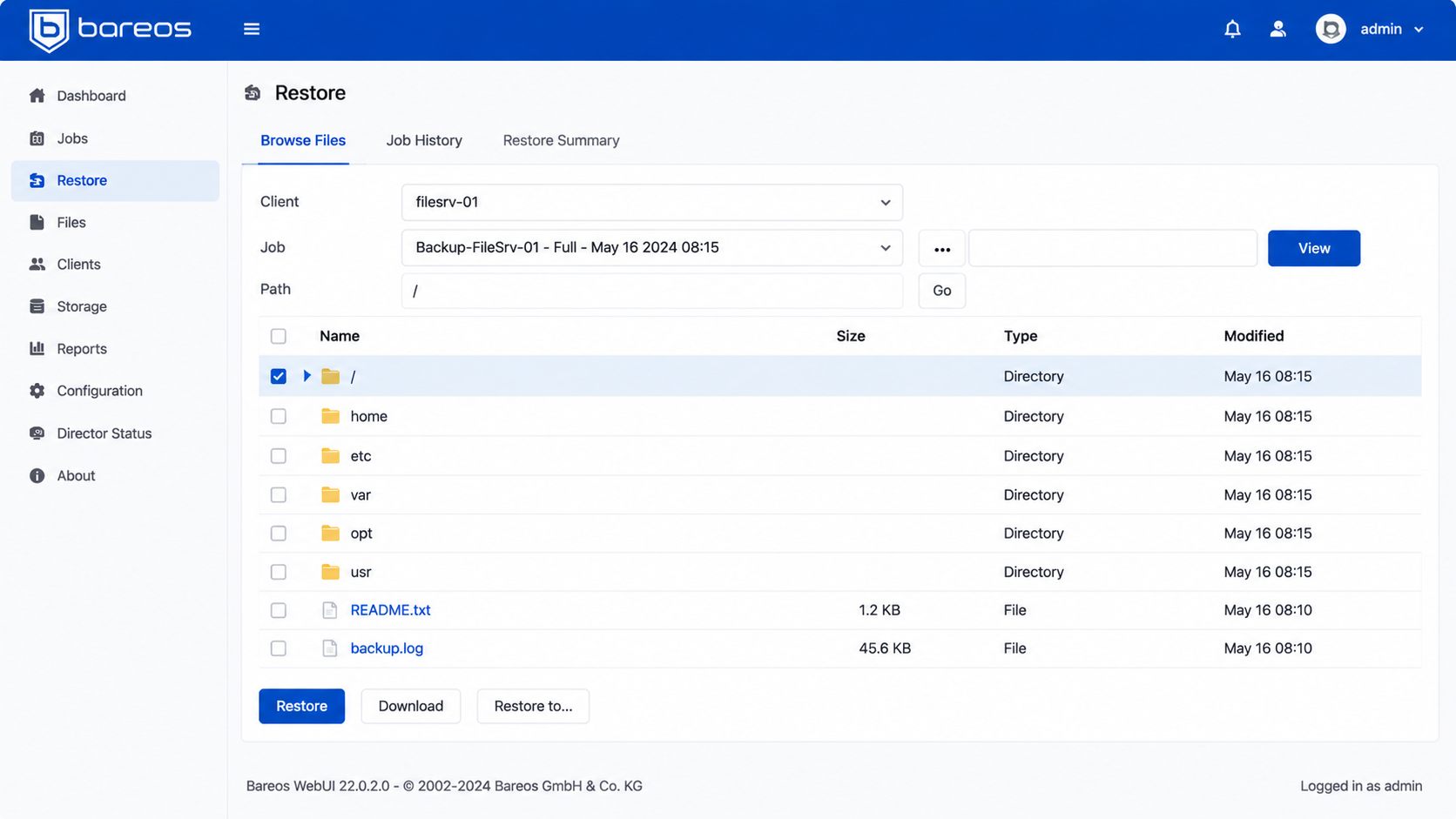This screenshot has width=1456, height=819.
Task: Switch to Browse Files tab
Action: (303, 140)
